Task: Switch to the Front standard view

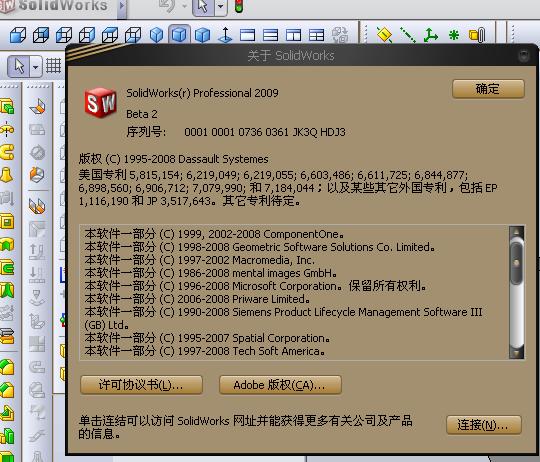Action: click(x=18, y=35)
